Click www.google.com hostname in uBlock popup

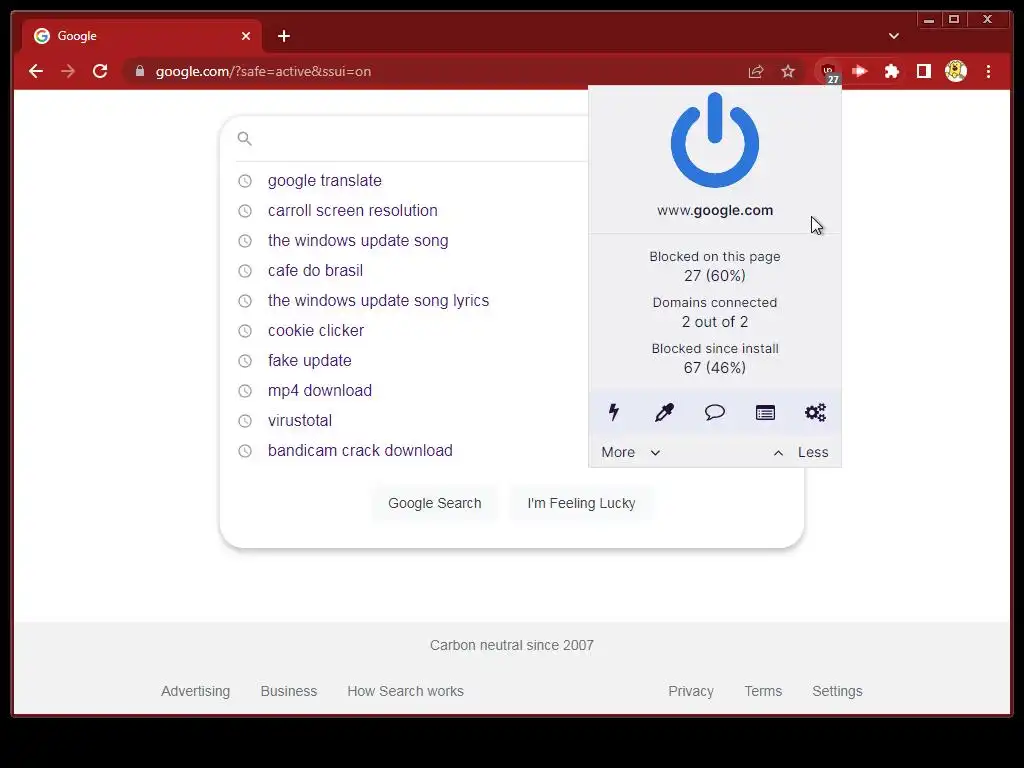(714, 210)
